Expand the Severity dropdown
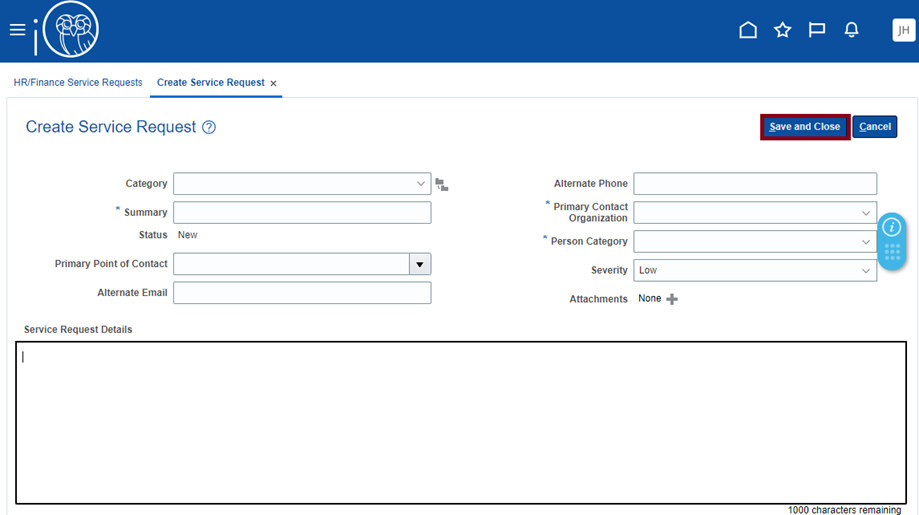Viewport: 919px width, 515px height. [x=866, y=271]
